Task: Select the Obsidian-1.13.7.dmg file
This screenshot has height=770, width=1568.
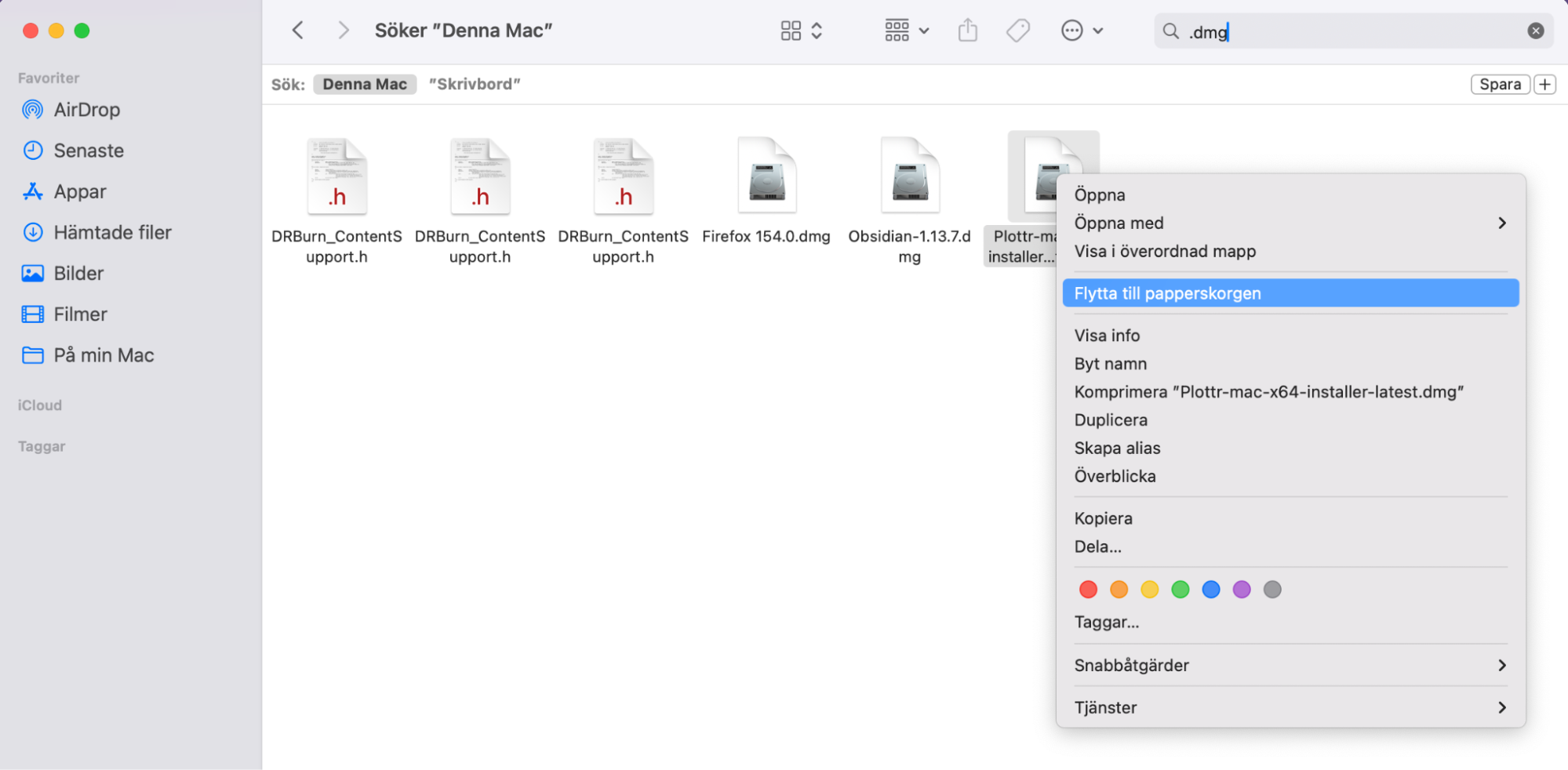Action: coord(910,200)
